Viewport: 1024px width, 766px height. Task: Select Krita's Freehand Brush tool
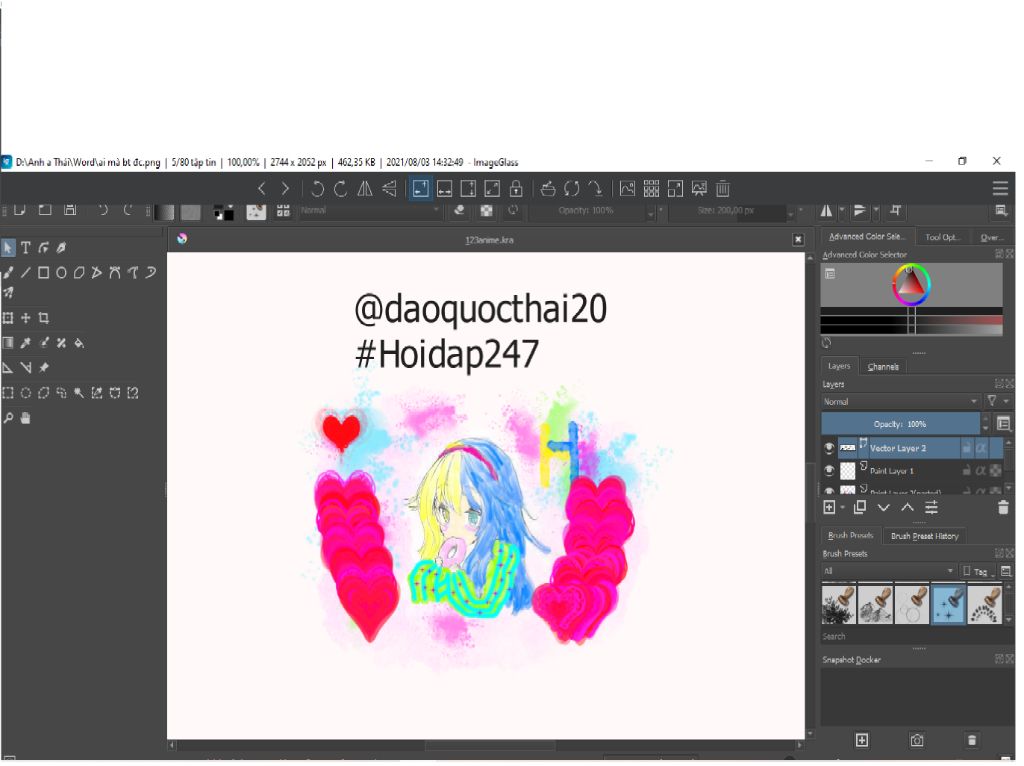click(8, 274)
